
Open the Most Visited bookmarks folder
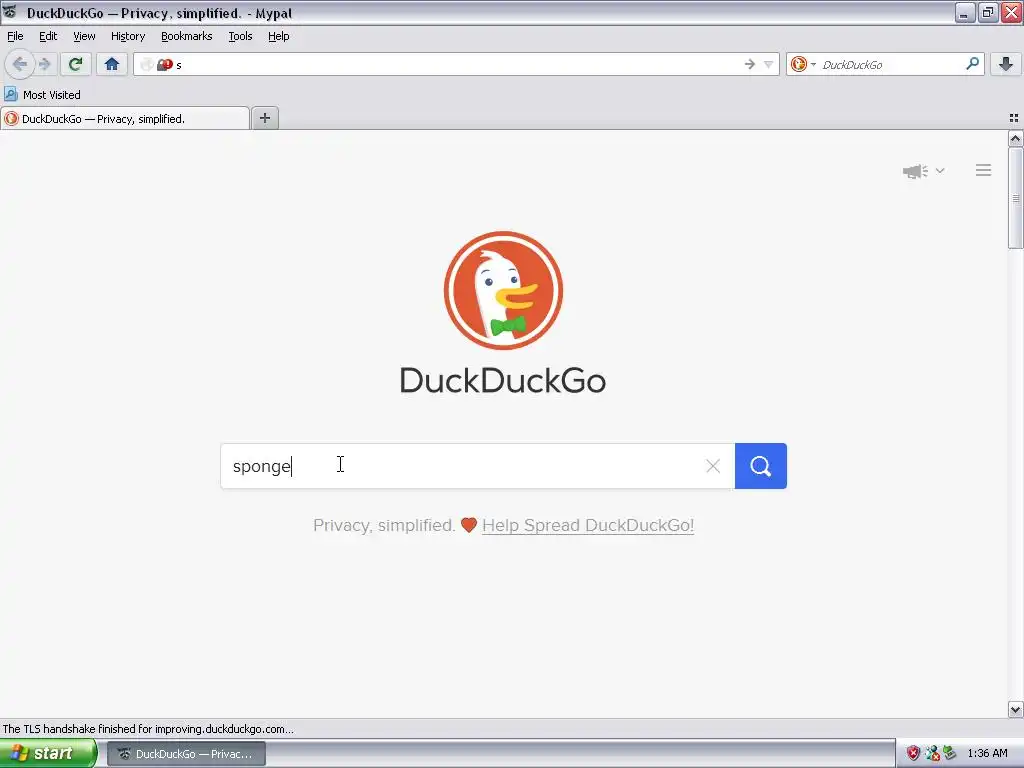(43, 95)
